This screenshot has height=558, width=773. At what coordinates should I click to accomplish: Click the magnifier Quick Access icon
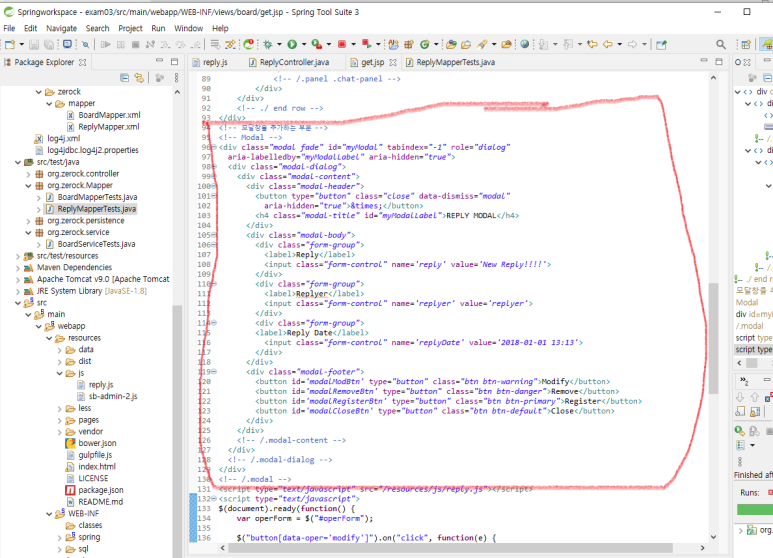[x=721, y=44]
